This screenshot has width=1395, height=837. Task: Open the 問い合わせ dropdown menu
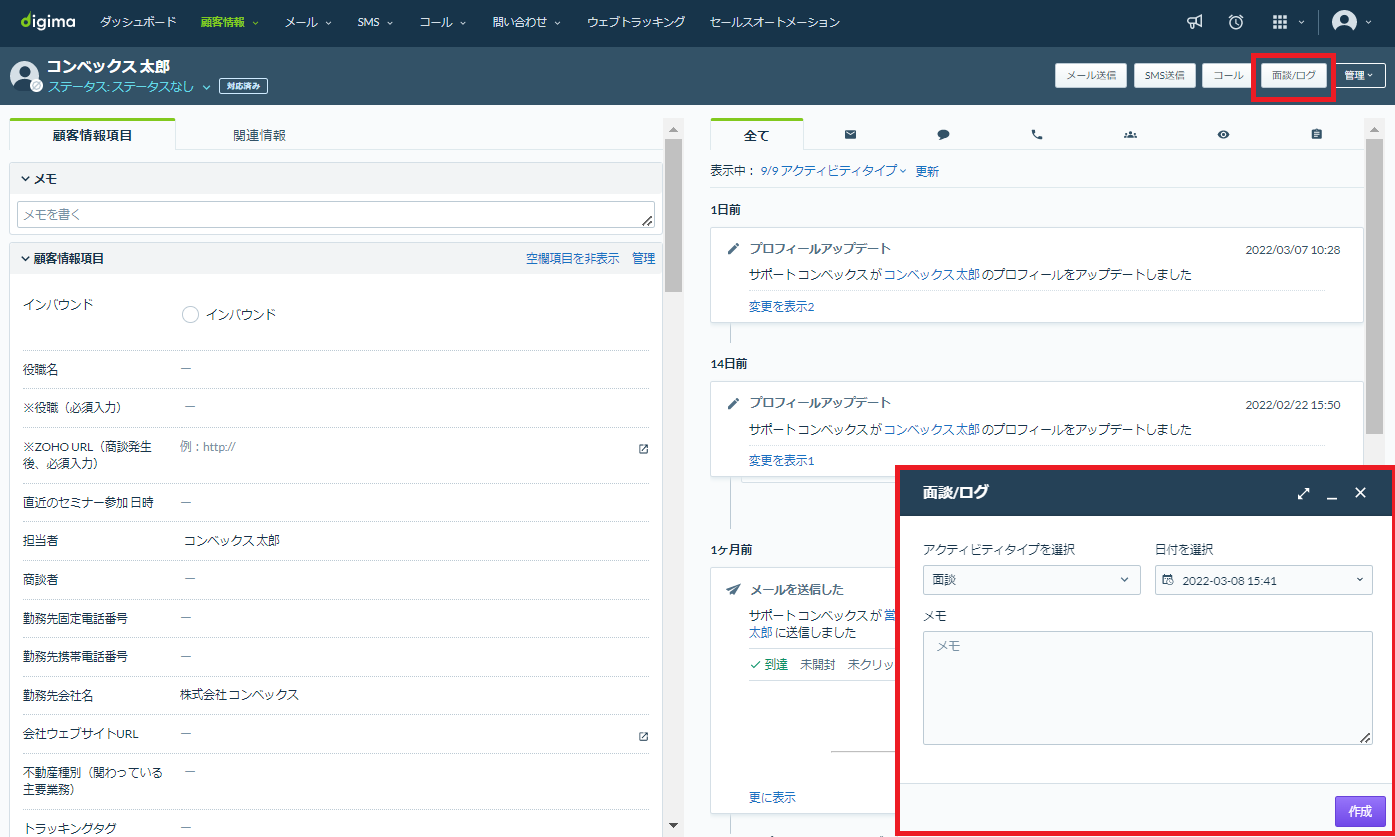527,22
